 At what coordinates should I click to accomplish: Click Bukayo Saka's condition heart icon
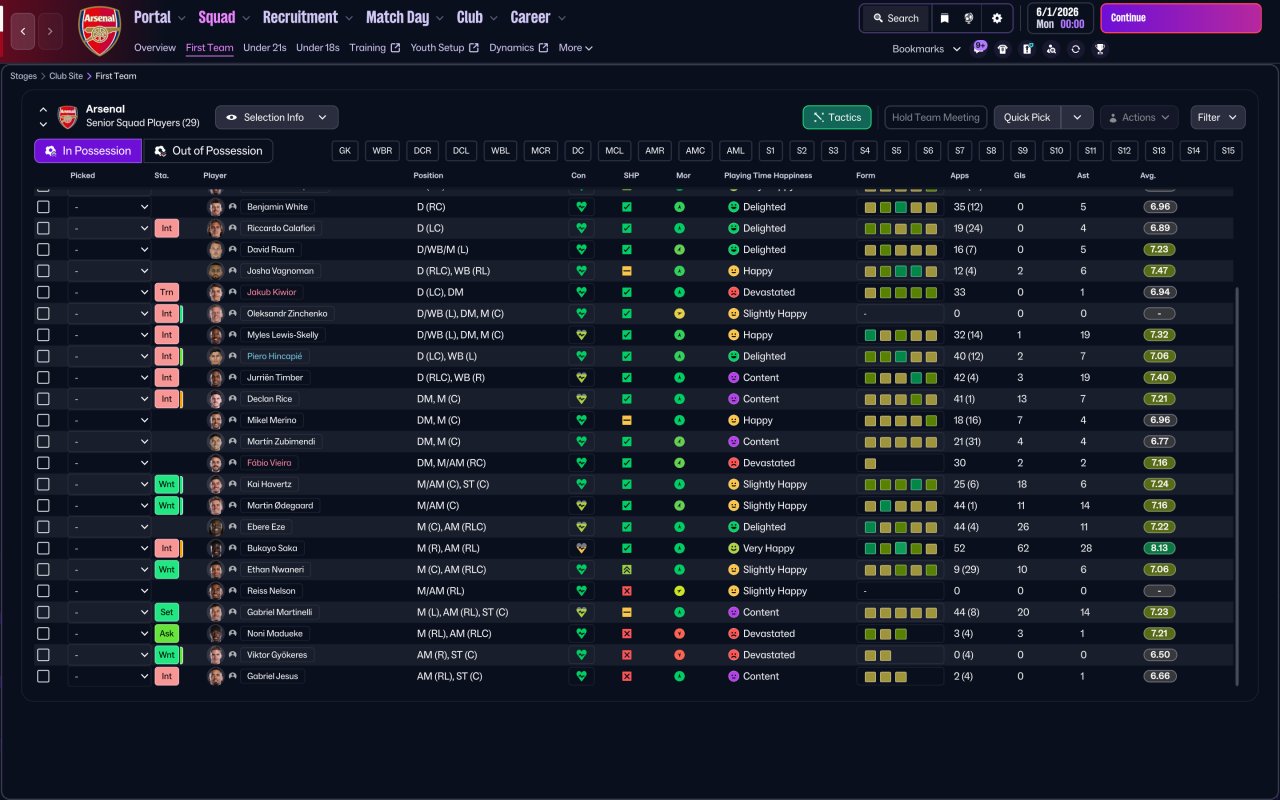(580, 548)
